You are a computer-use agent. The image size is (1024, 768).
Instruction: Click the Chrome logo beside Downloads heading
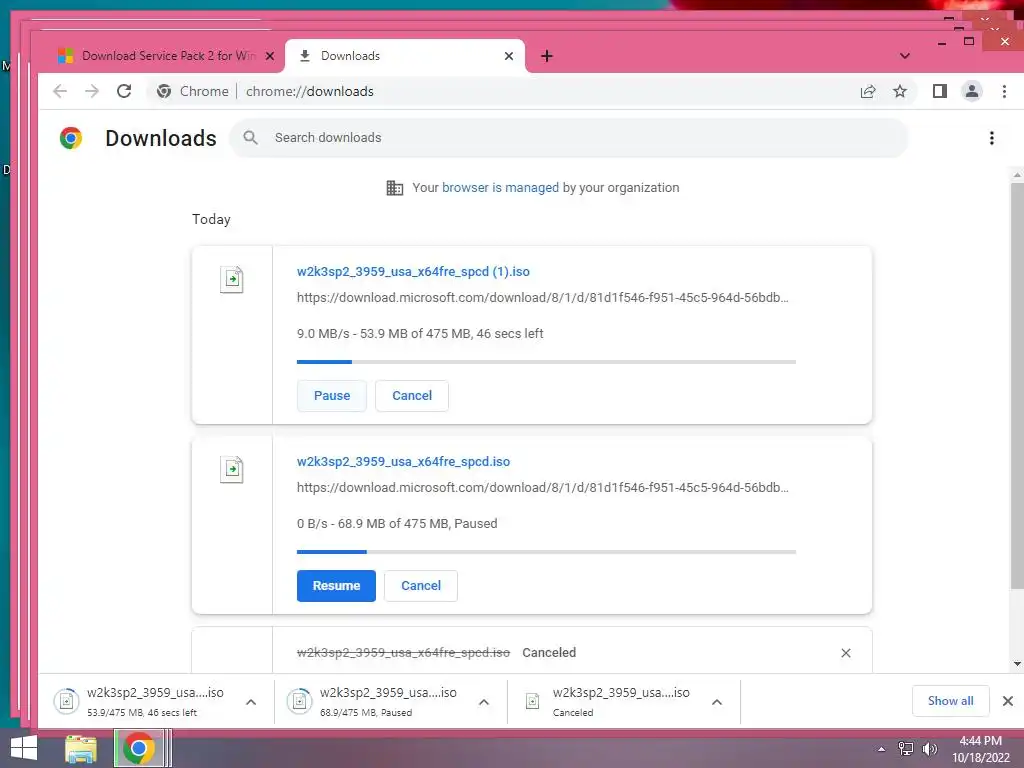coord(71,138)
